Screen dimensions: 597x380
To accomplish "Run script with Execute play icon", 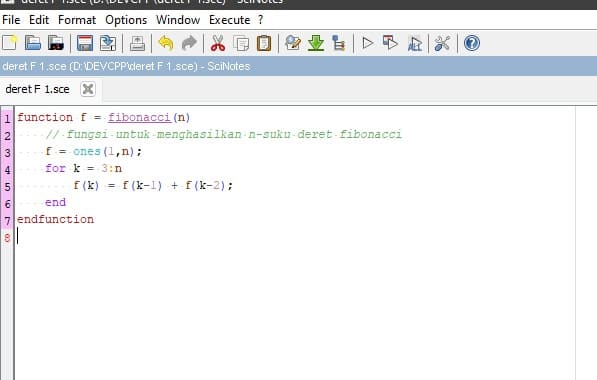I will pos(367,43).
